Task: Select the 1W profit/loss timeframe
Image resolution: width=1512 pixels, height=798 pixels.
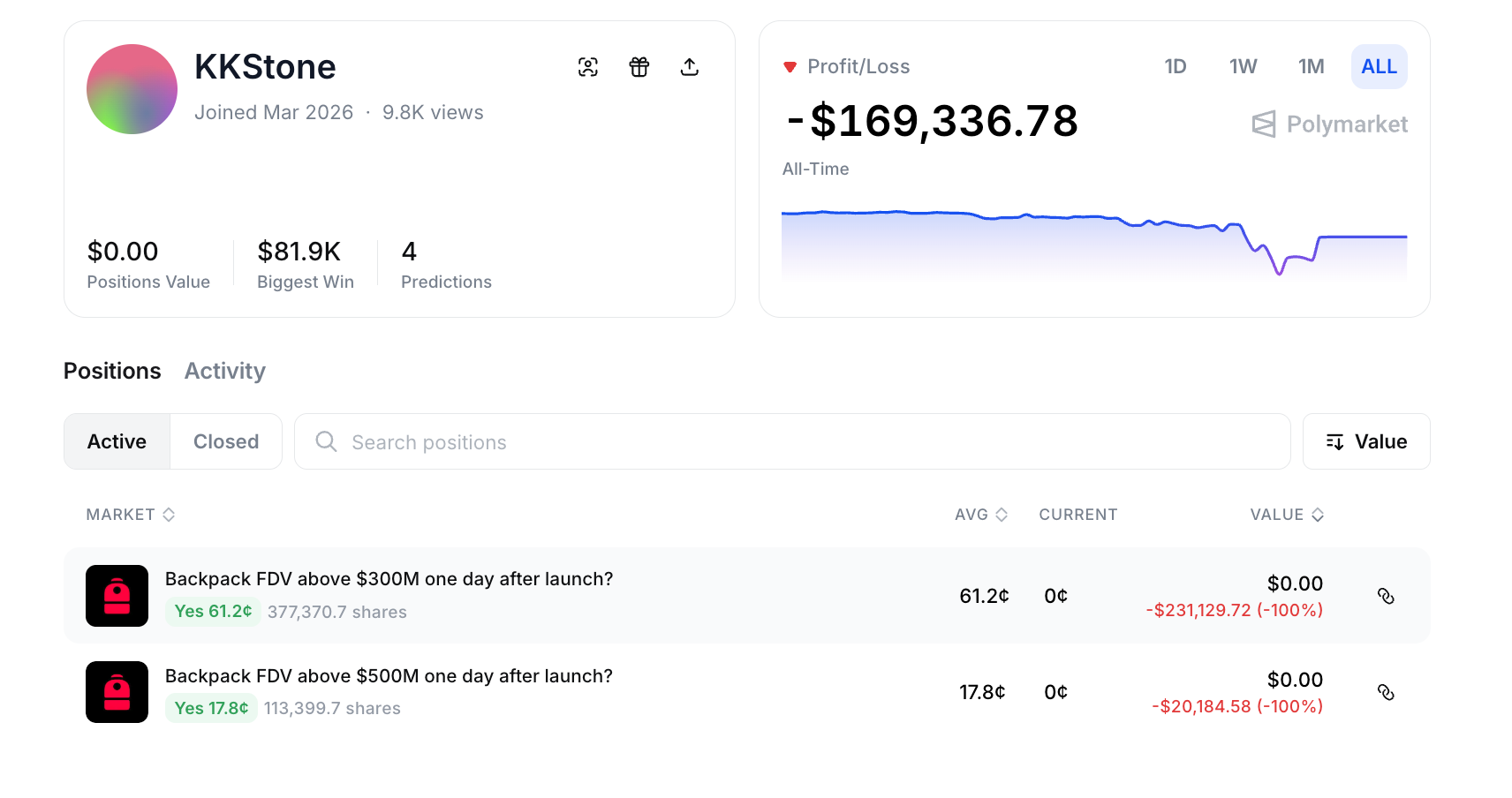Action: 1243,67
